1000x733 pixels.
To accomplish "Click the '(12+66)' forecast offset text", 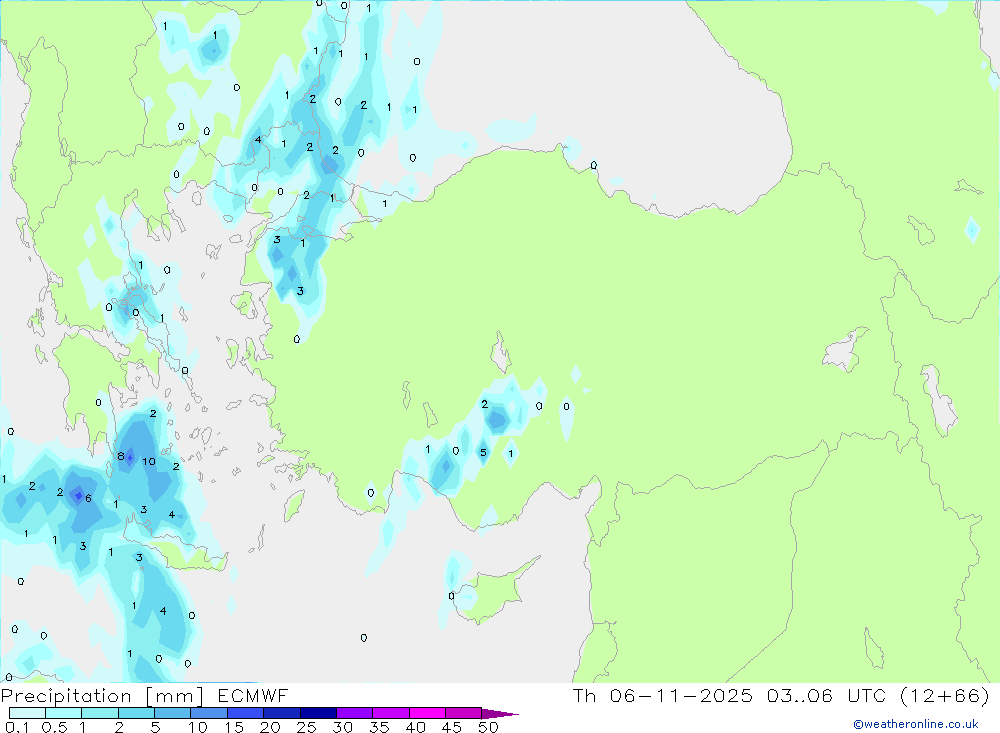I will (x=945, y=695).
